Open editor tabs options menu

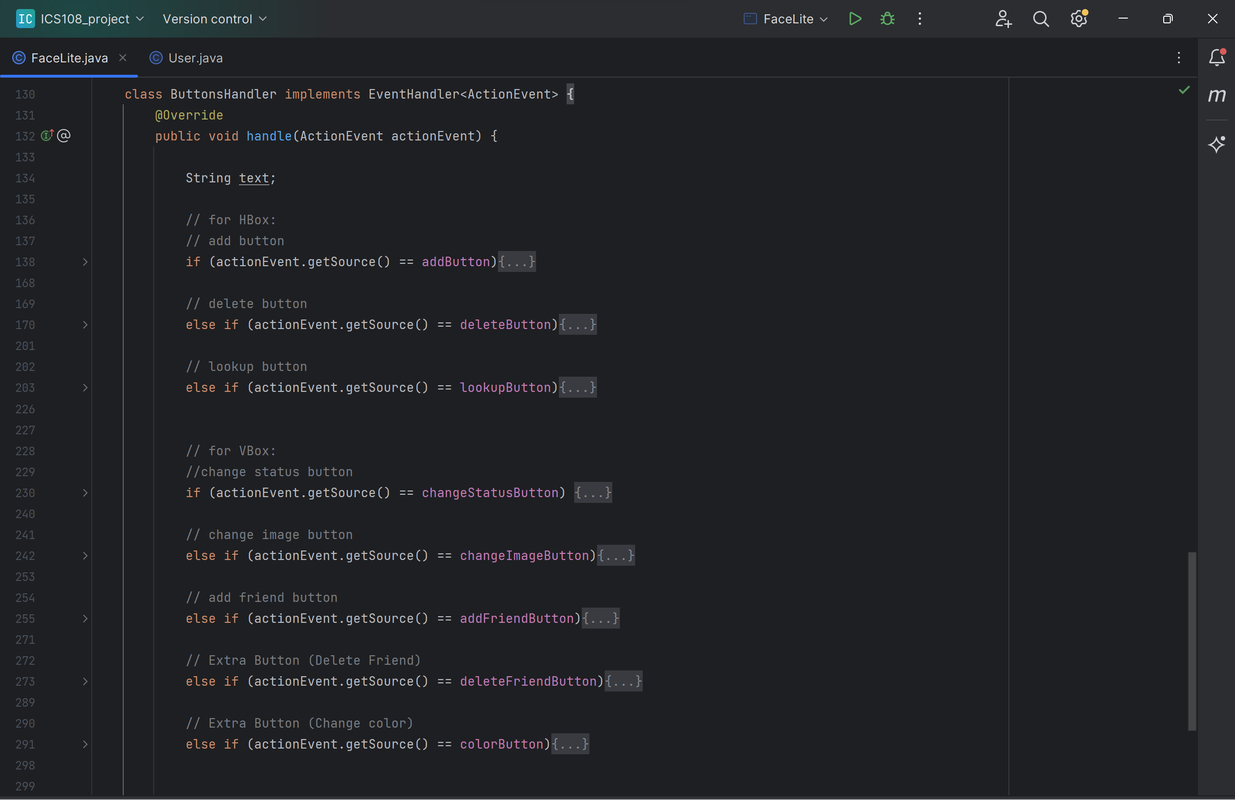tap(1179, 58)
